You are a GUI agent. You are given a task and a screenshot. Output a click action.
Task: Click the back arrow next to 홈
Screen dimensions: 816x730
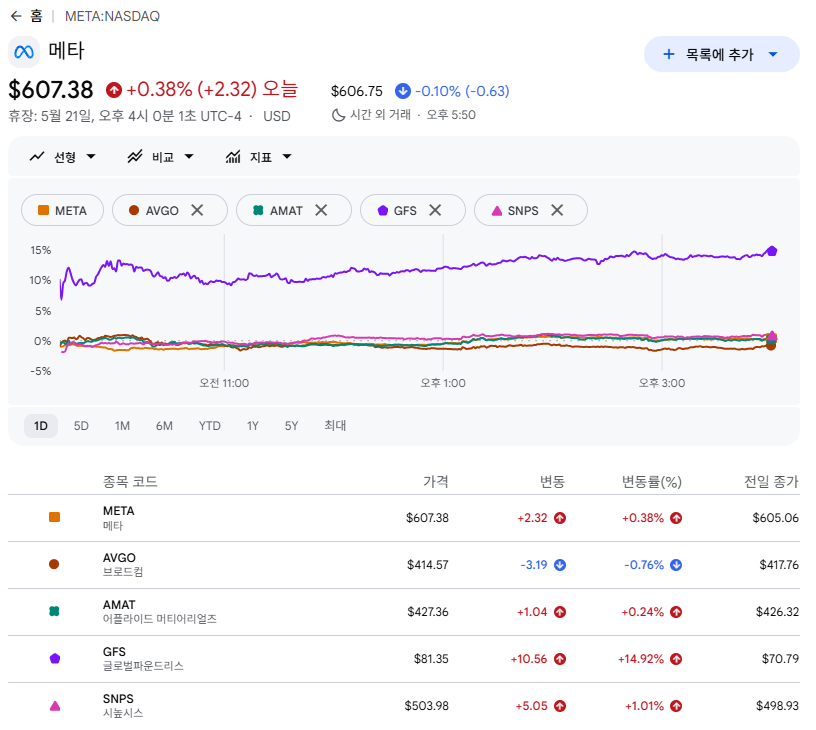pos(16,16)
